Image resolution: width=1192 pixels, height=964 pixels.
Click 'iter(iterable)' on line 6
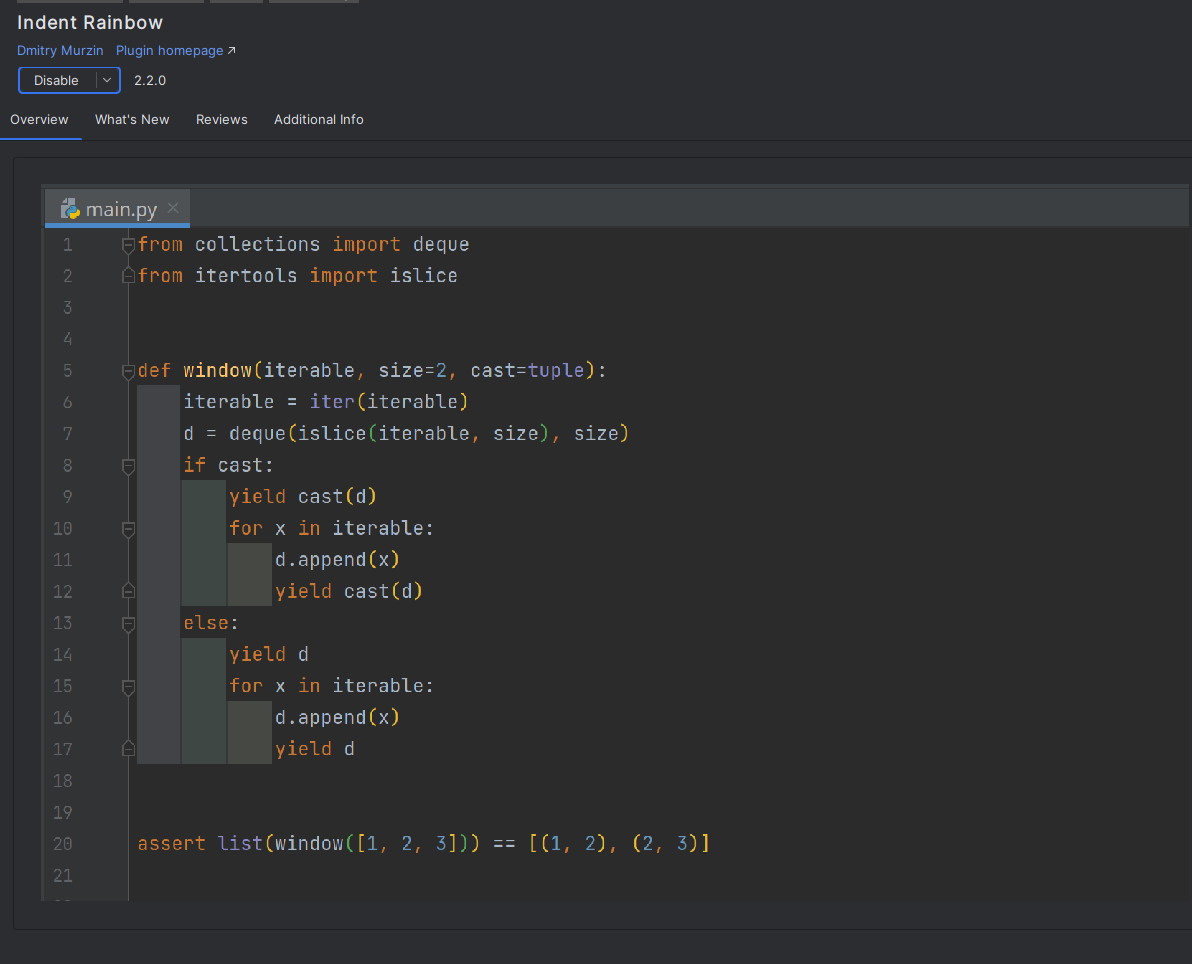click(389, 402)
